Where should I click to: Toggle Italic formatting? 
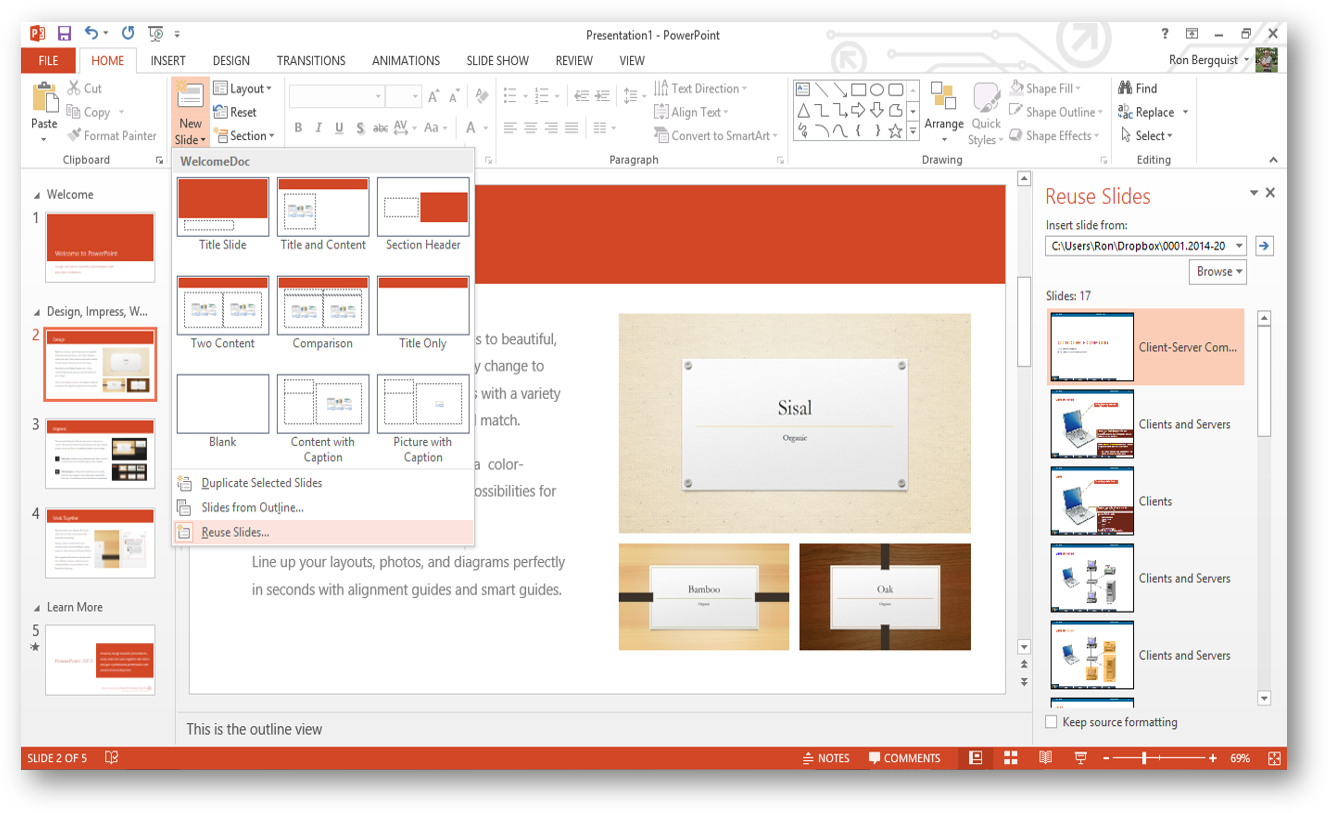click(x=318, y=128)
